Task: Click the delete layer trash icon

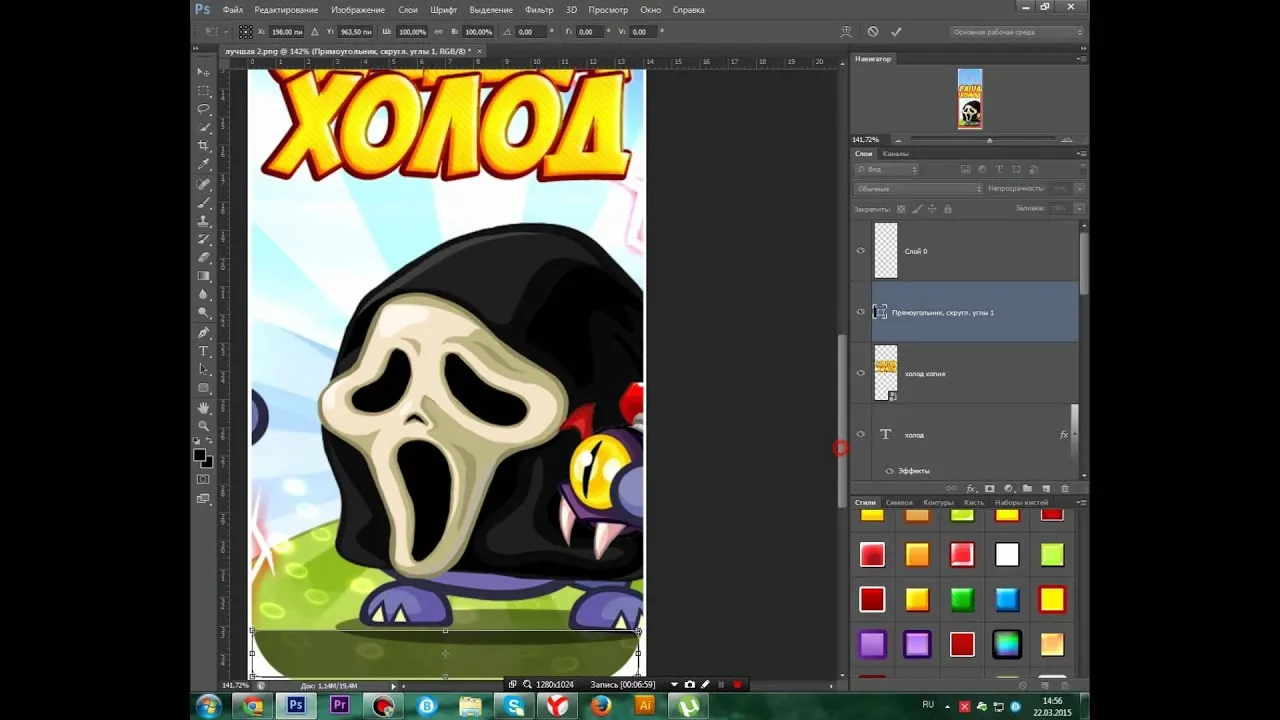Action: [1064, 488]
